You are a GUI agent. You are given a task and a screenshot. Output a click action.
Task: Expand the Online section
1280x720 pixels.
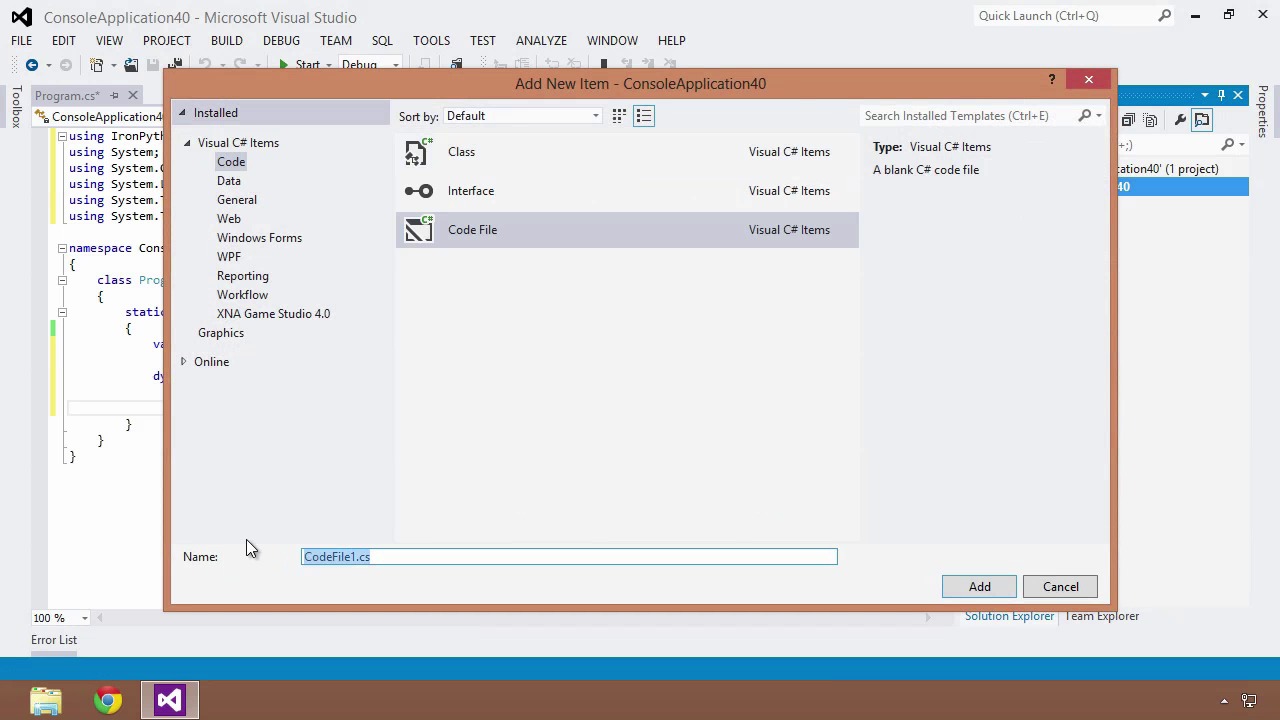point(183,362)
